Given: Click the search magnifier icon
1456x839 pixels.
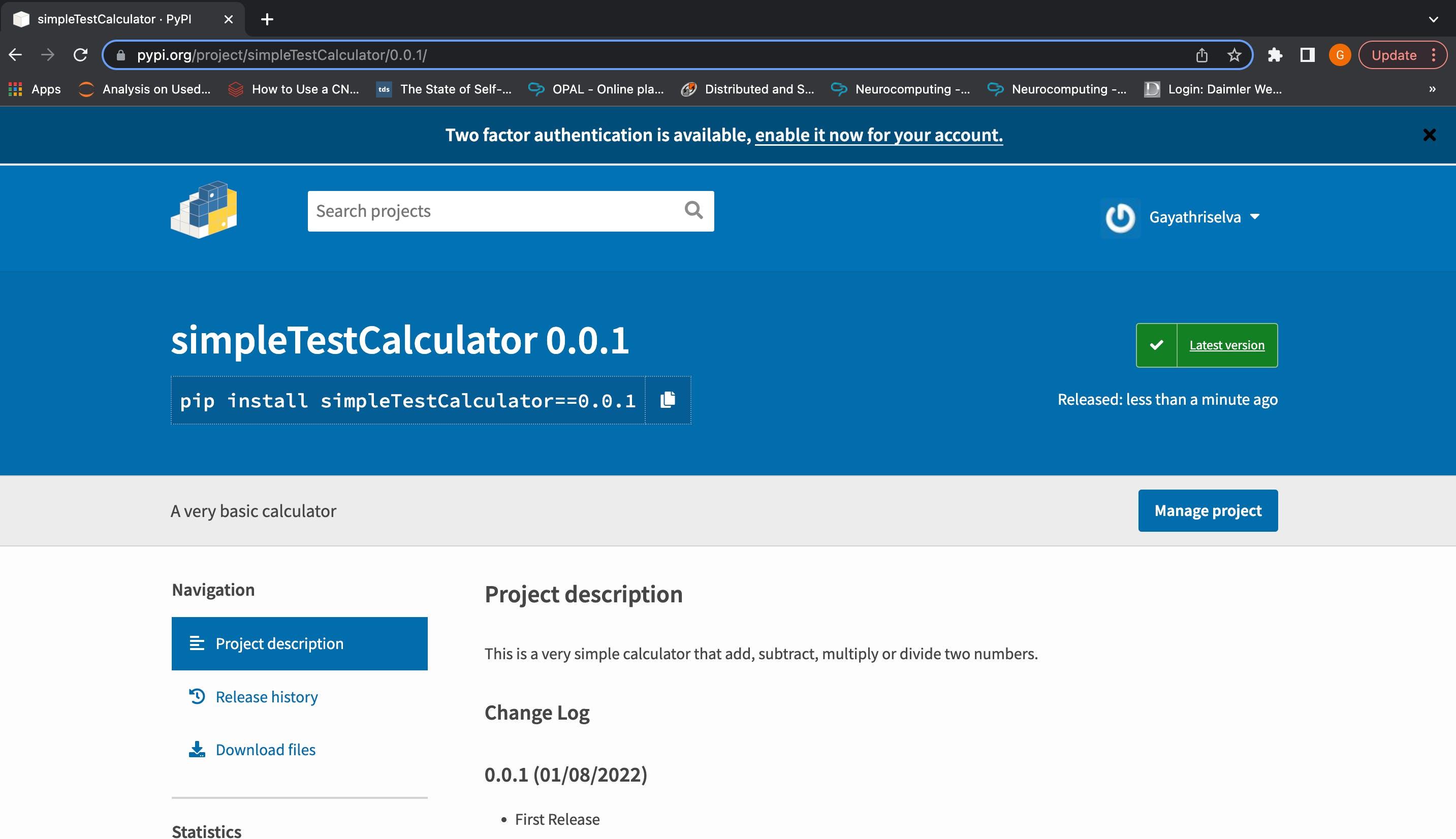Looking at the screenshot, I should 693,210.
